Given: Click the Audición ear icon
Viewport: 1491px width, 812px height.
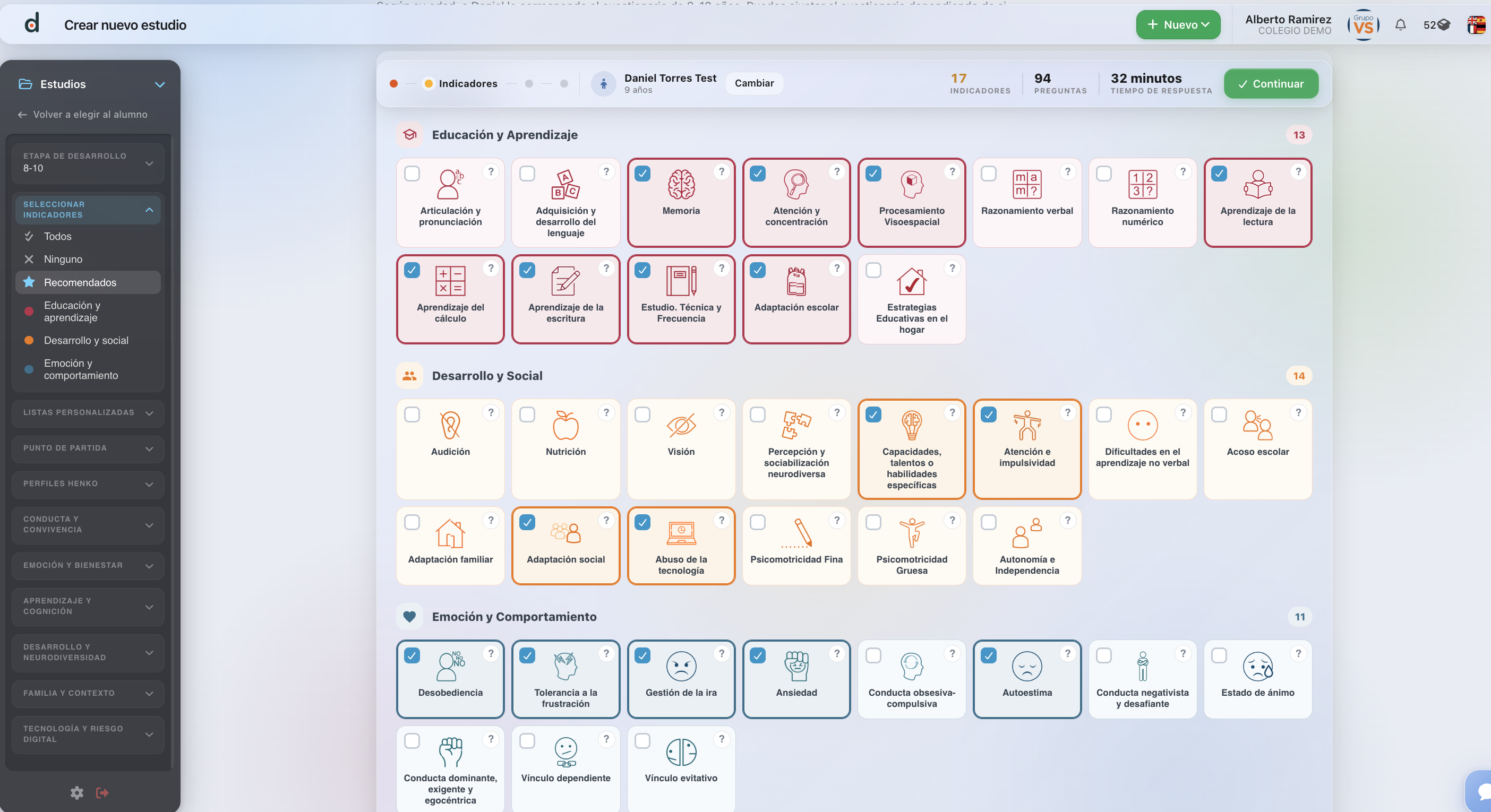Looking at the screenshot, I should (450, 425).
